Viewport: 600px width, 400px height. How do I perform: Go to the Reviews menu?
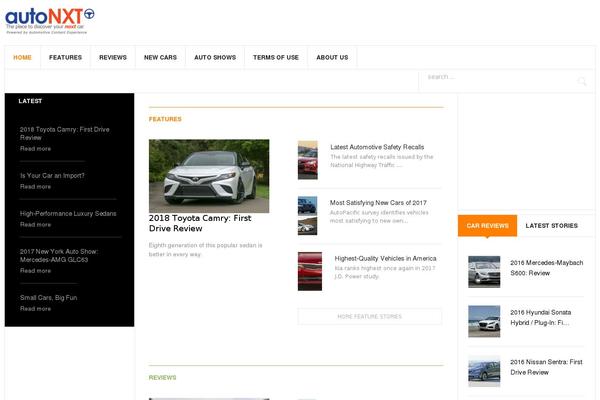(x=113, y=57)
